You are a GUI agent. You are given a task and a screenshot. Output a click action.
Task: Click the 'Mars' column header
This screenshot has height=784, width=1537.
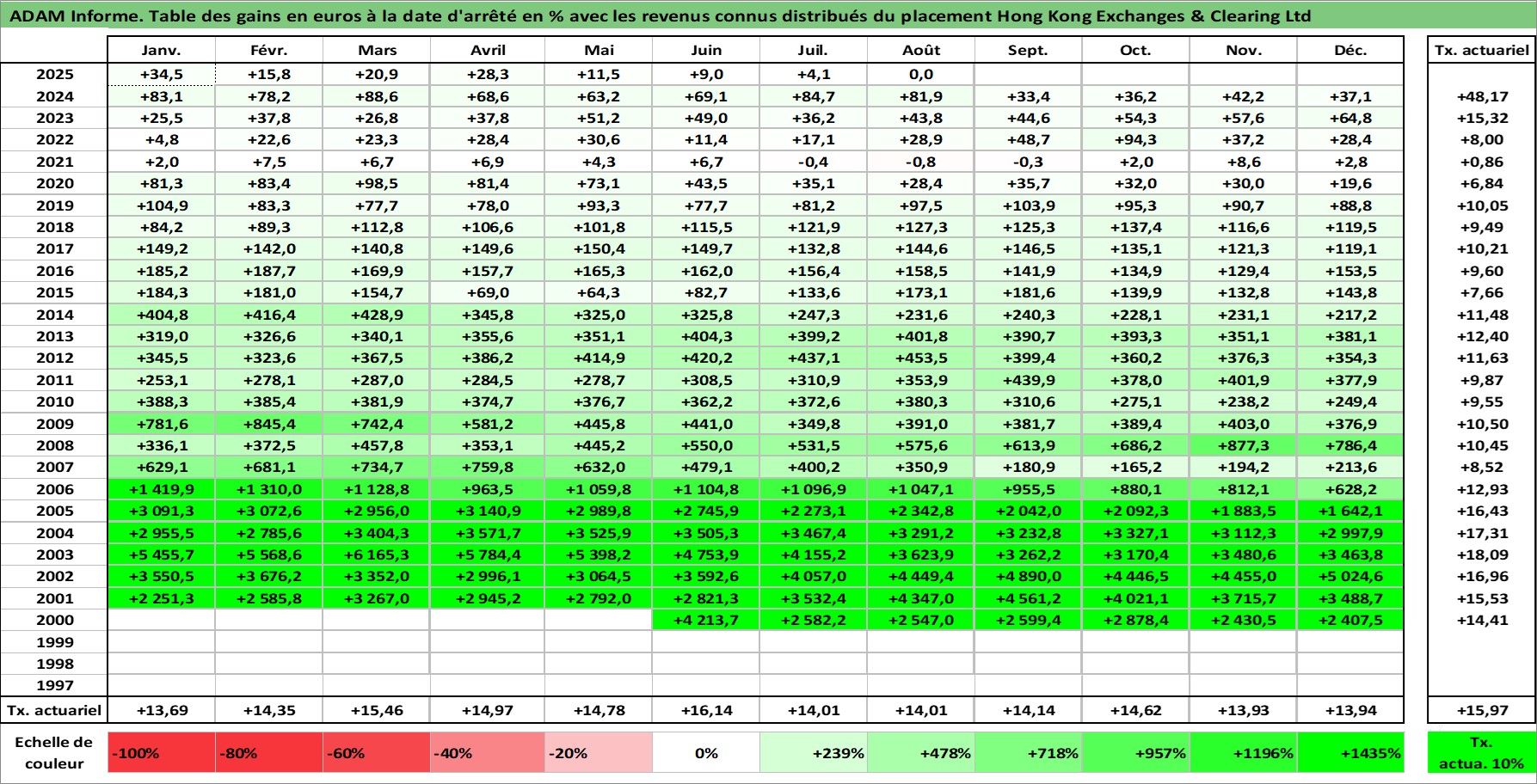point(377,50)
